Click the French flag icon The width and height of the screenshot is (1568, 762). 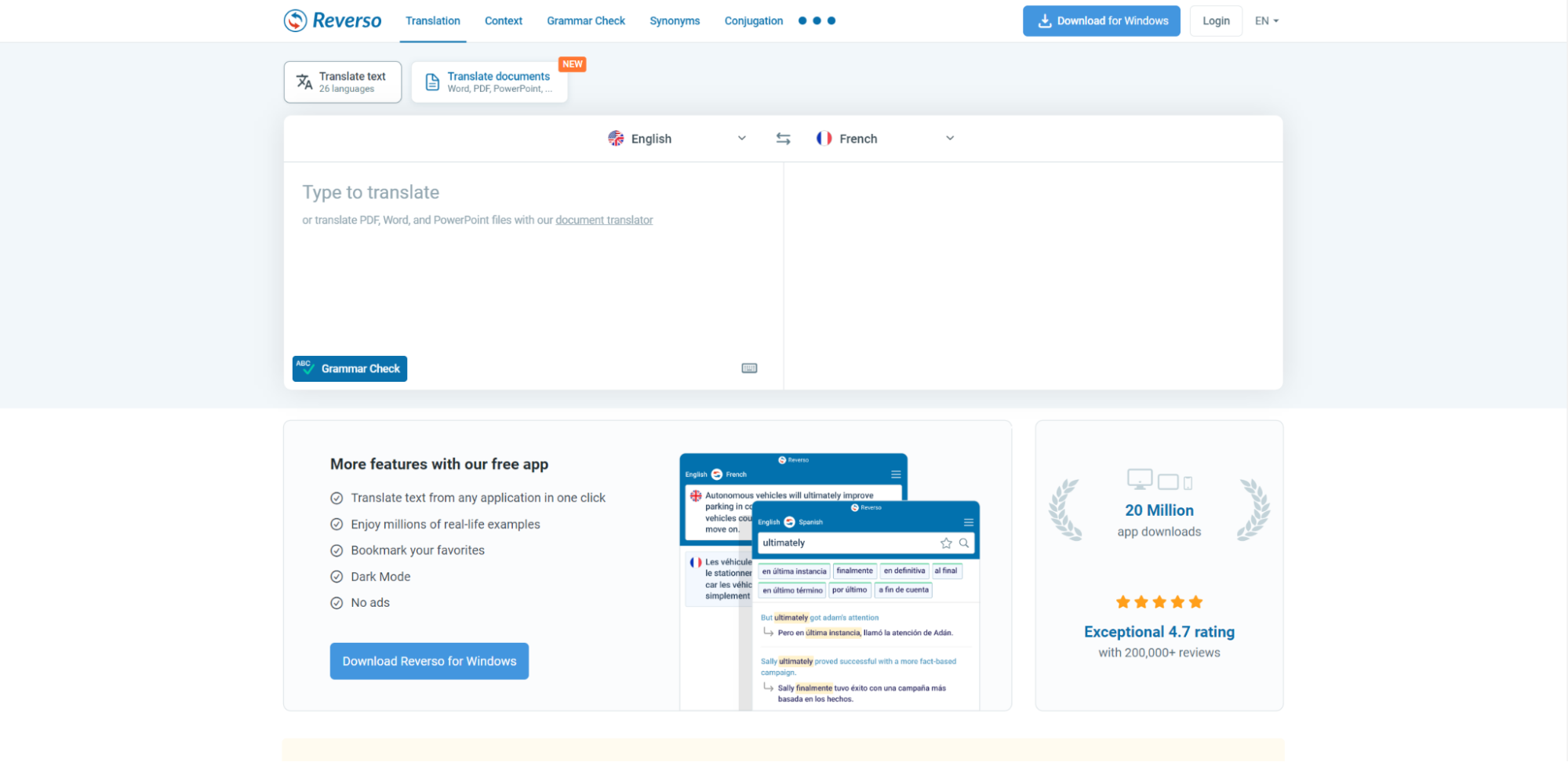pos(824,139)
